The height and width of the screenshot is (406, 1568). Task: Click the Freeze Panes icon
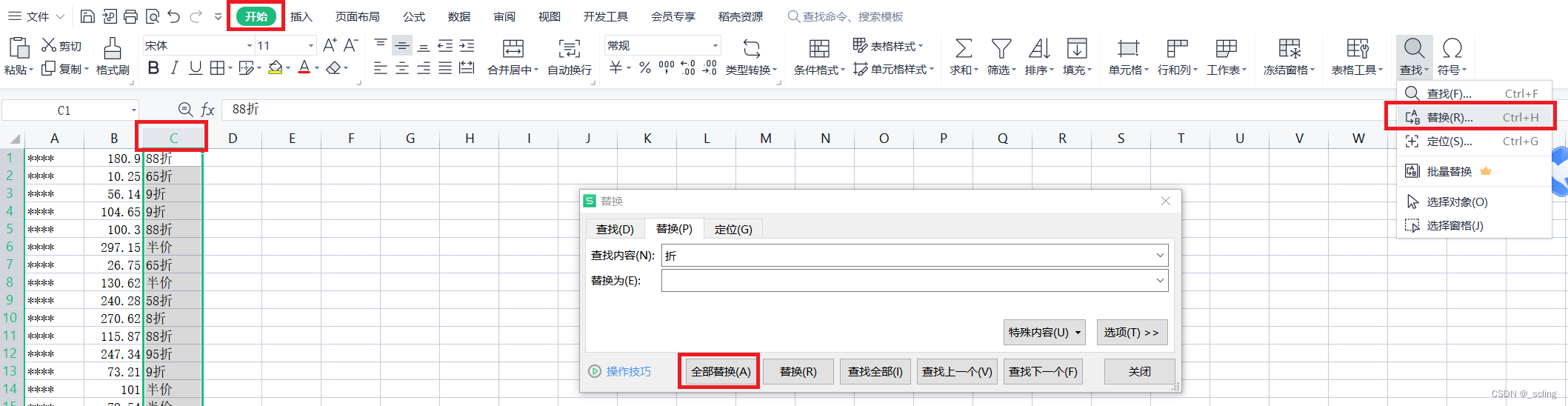point(1290,49)
